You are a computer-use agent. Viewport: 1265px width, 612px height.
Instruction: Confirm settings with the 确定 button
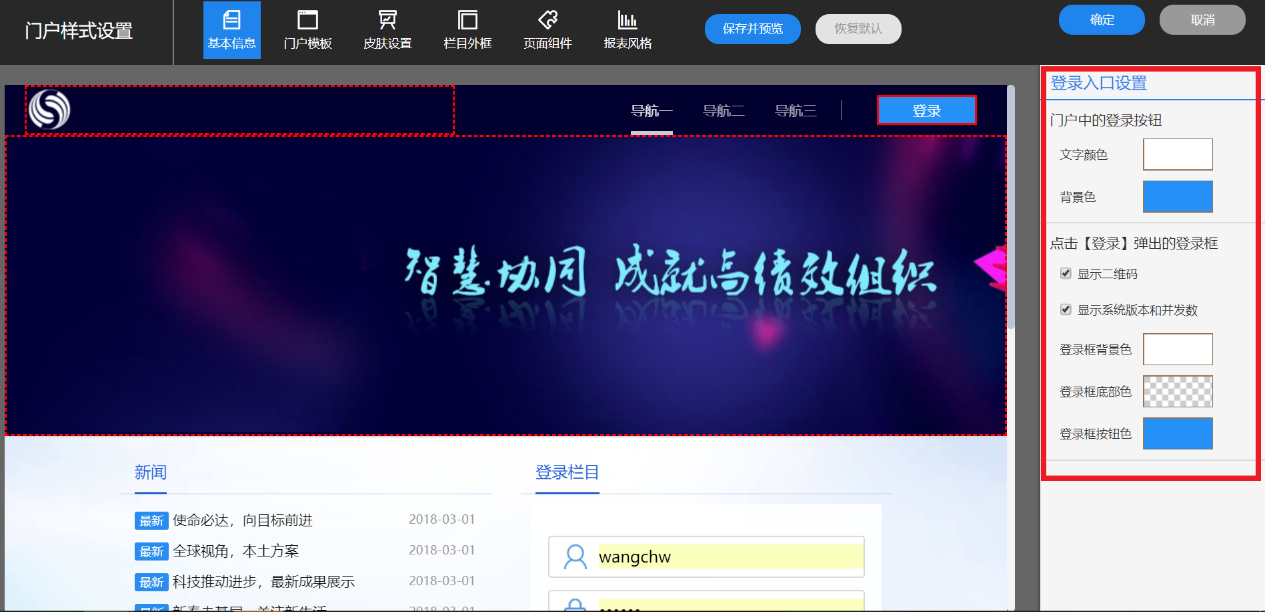click(x=1101, y=19)
